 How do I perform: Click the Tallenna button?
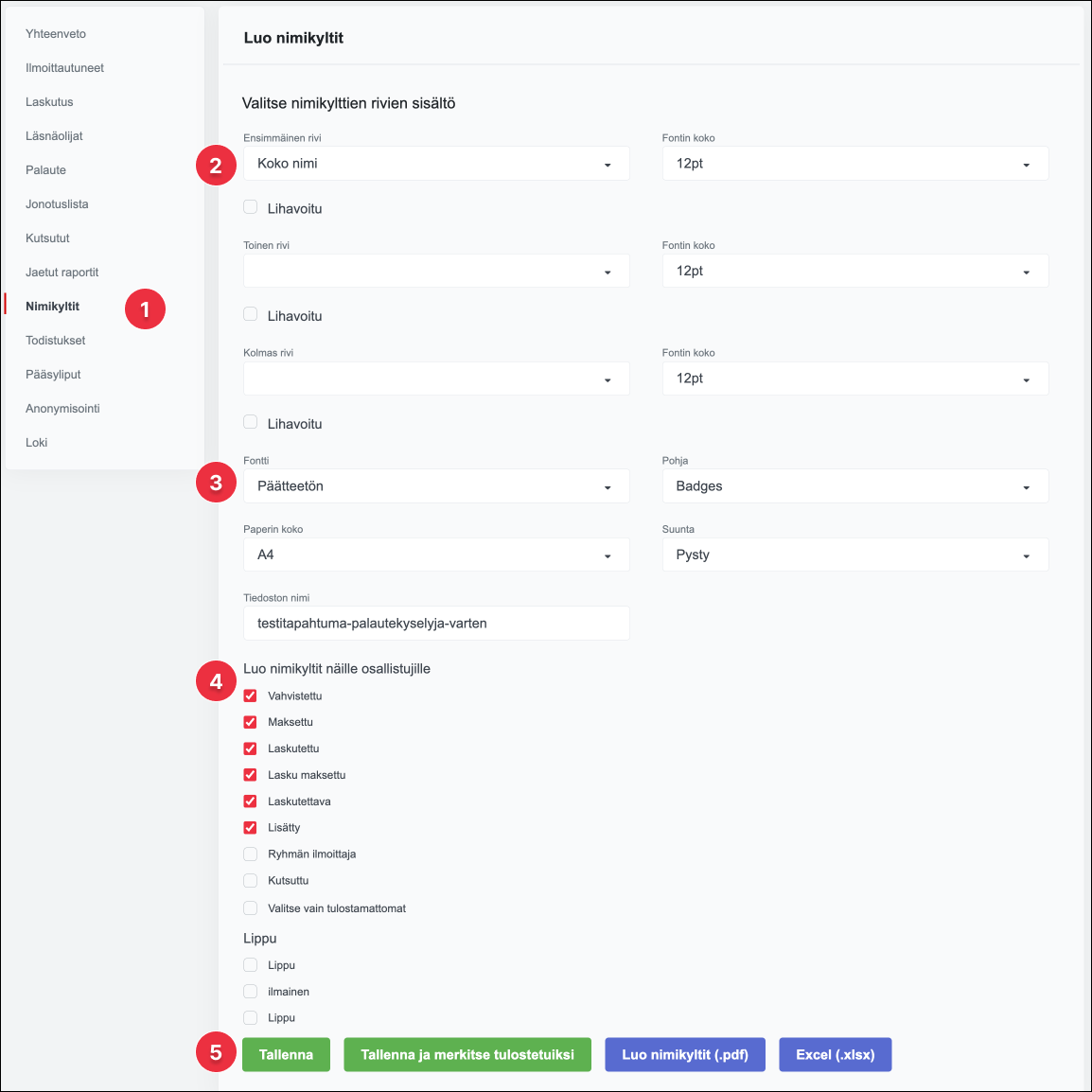[x=286, y=1054]
